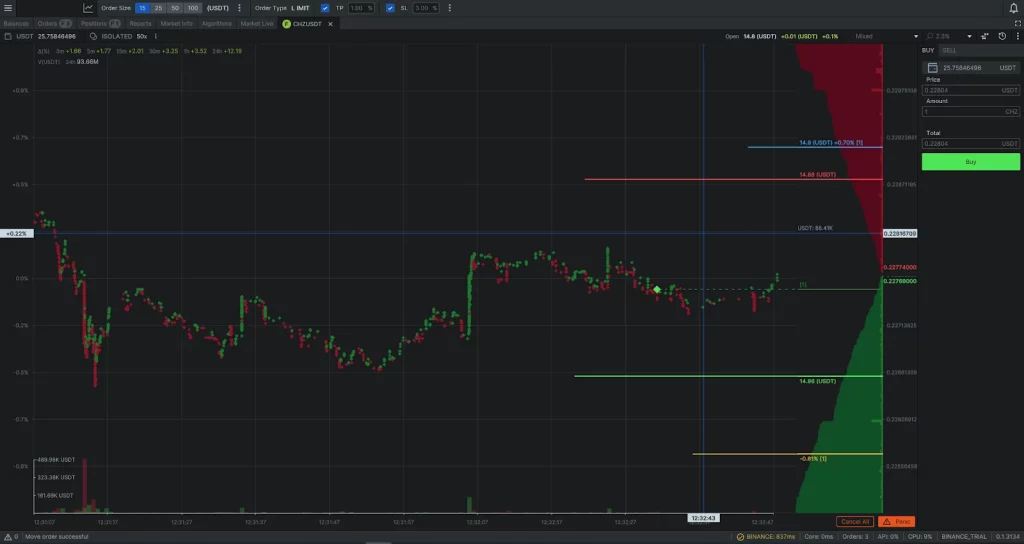Click the calendar icon beside Buy balance

point(932,68)
